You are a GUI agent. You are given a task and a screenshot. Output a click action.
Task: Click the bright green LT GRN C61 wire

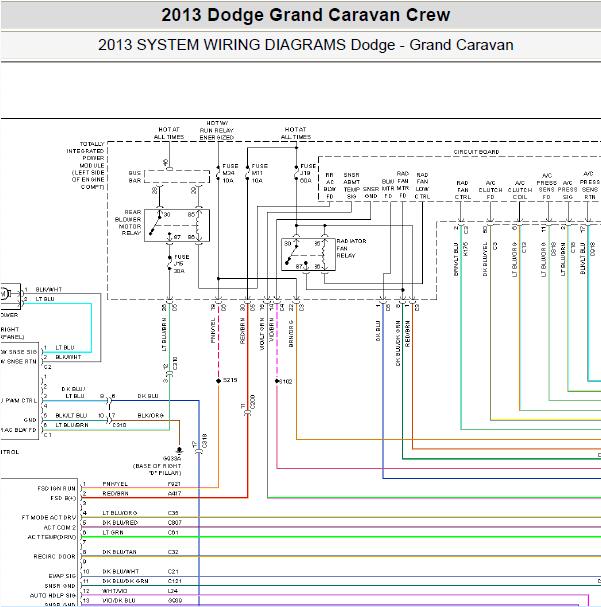[341, 537]
